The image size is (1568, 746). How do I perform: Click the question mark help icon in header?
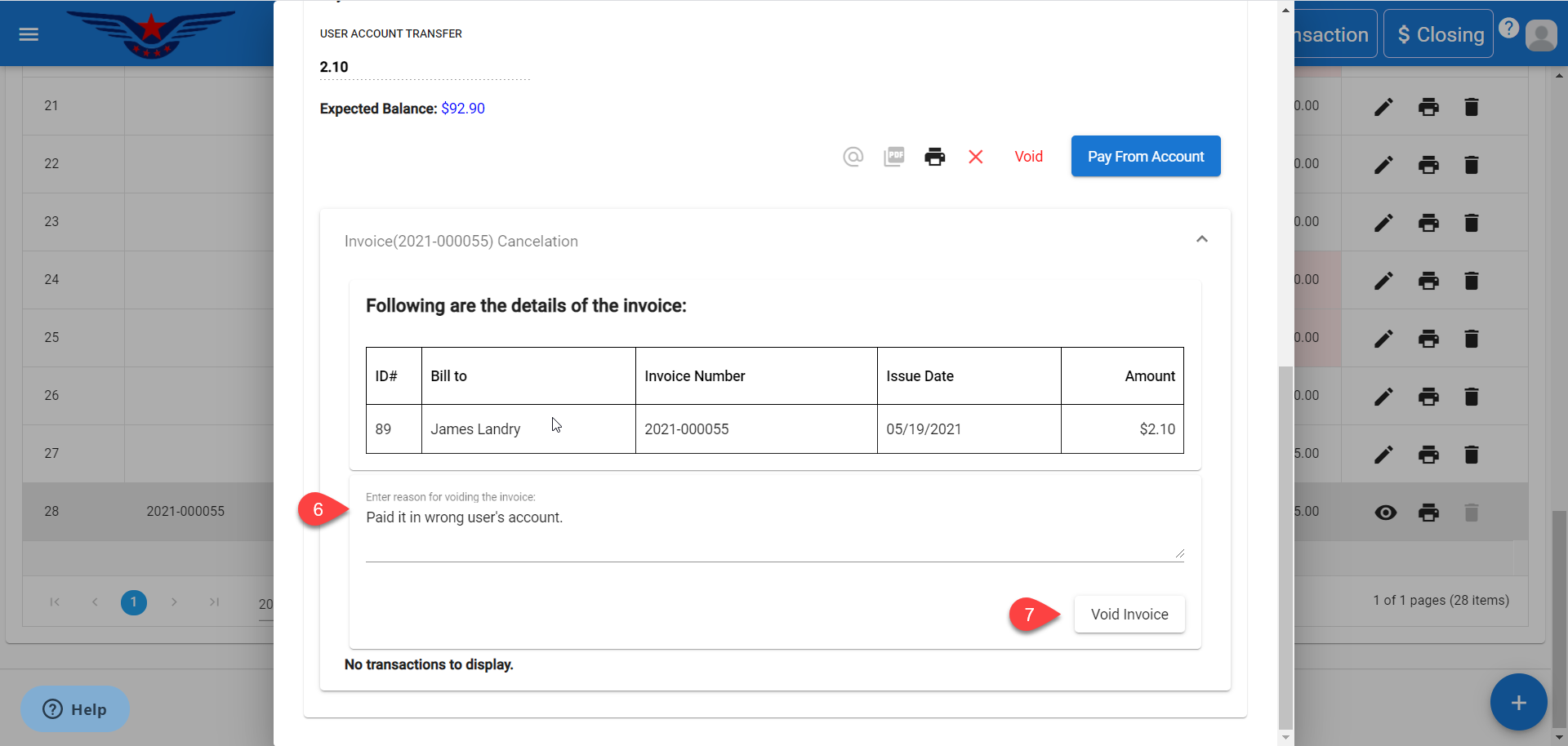(1508, 28)
